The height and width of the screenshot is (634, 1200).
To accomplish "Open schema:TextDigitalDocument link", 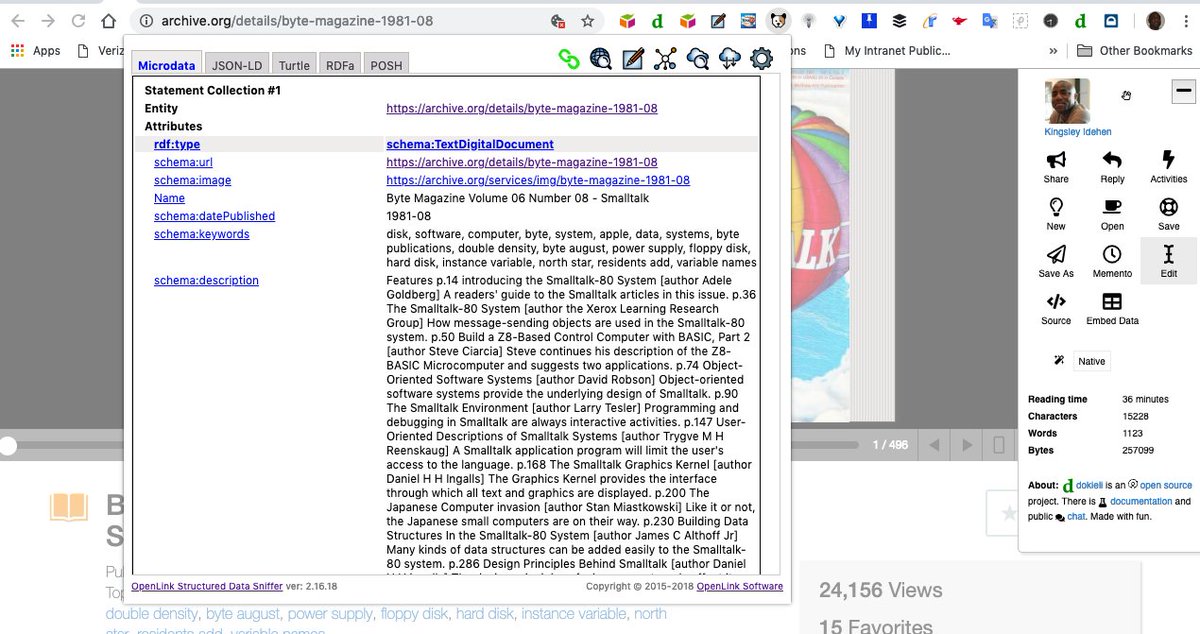I will (x=470, y=144).
